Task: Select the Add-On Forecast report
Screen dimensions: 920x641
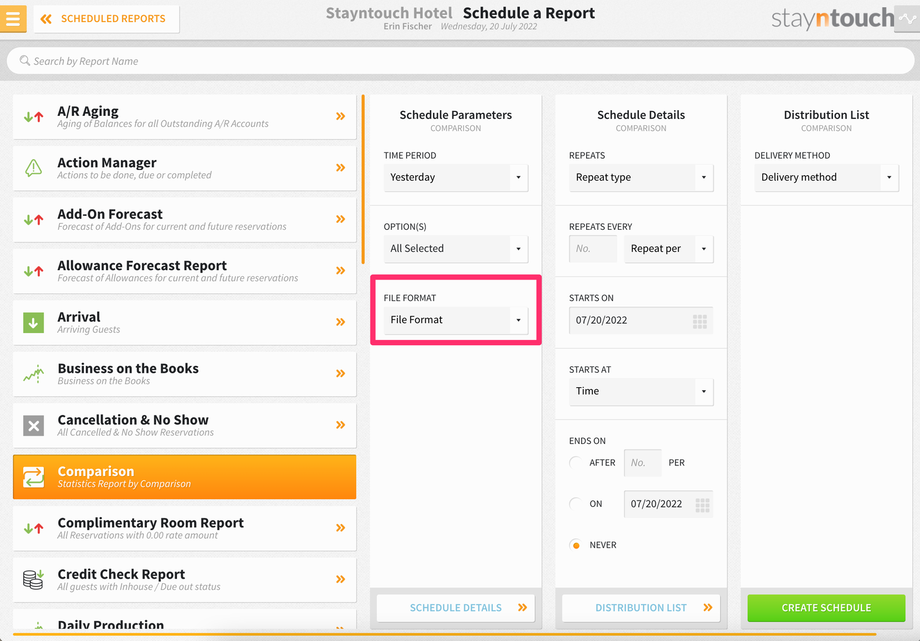Action: click(184, 220)
